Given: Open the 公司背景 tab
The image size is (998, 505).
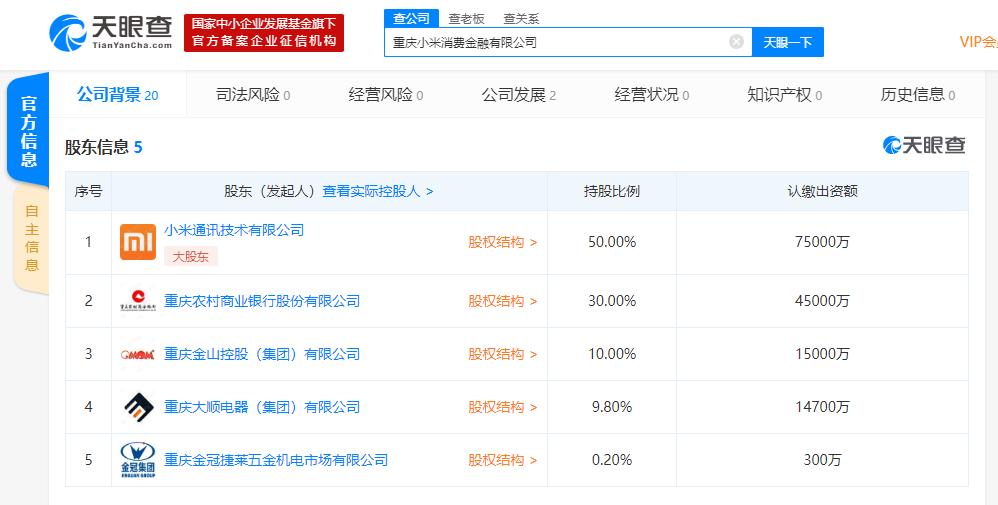Looking at the screenshot, I should pyautogui.click(x=118, y=95).
